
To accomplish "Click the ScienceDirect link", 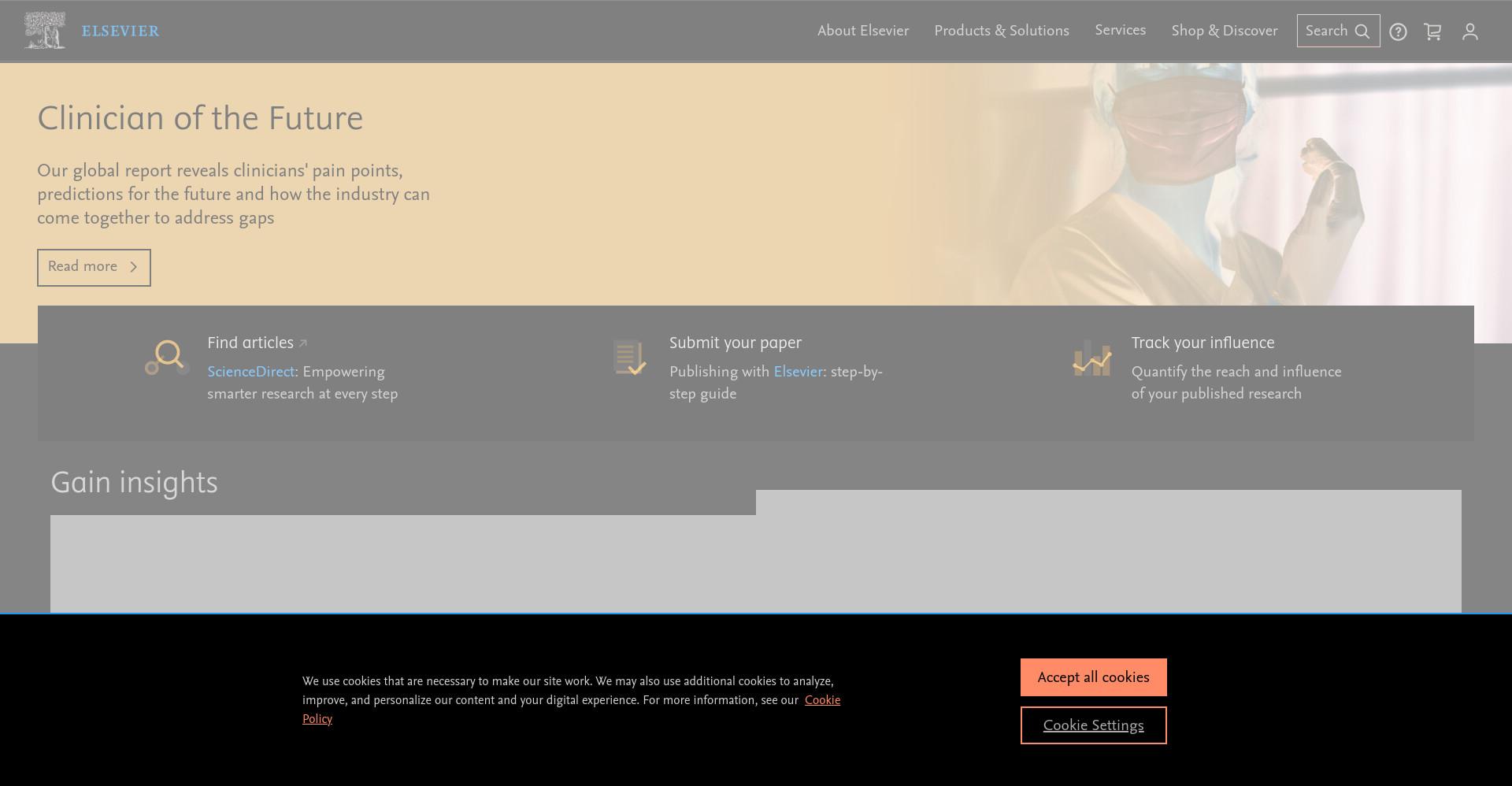I will (250, 372).
